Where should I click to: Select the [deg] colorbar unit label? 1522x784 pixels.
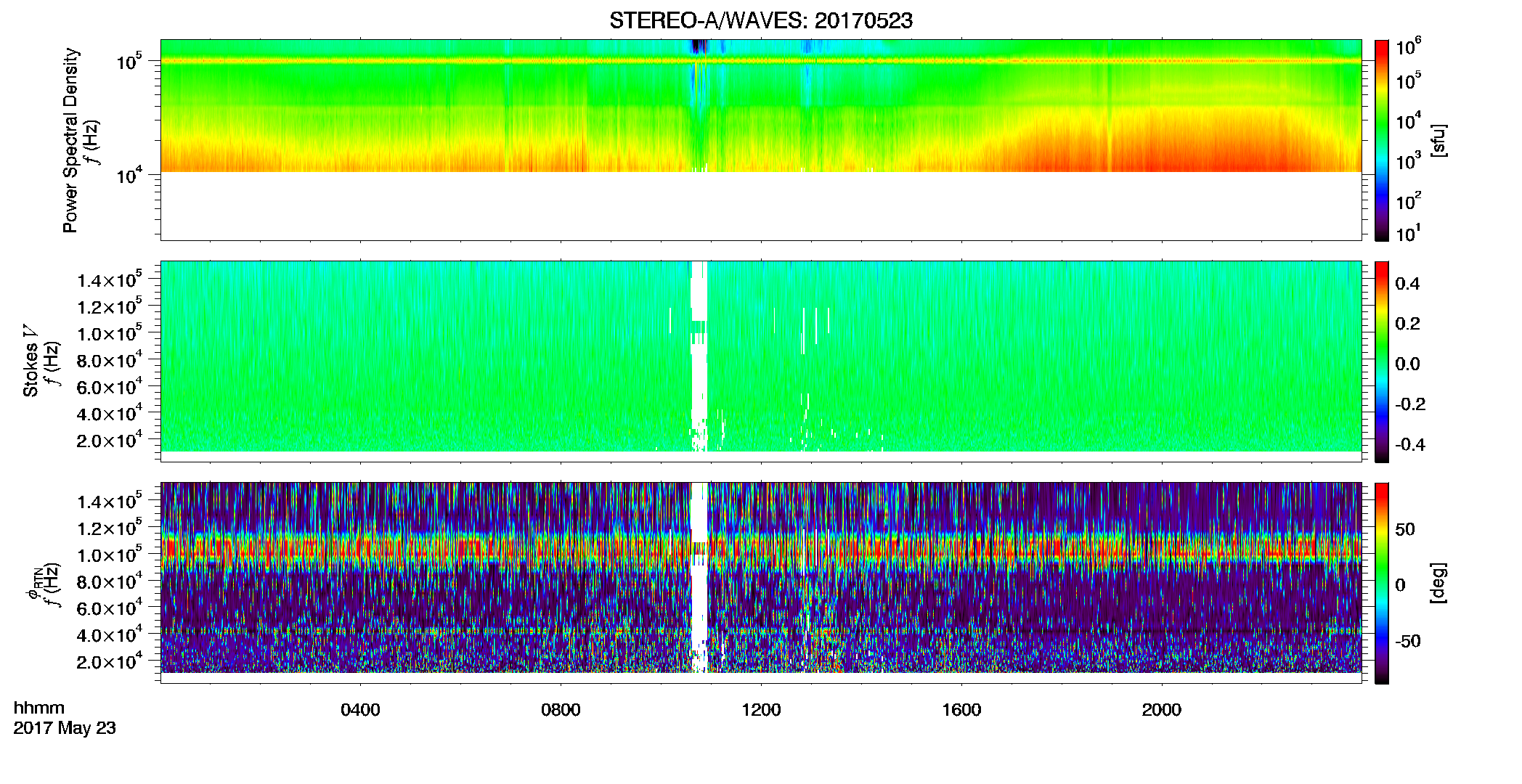tap(1438, 583)
